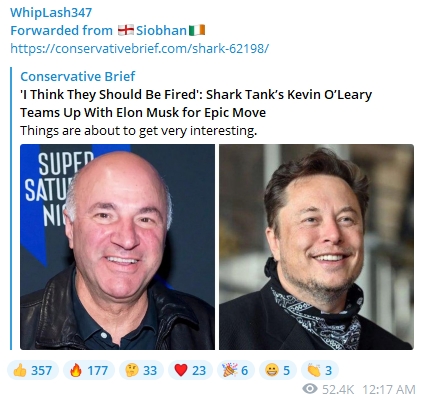The height and width of the screenshot is (400, 425).
Task: Click the fire reaction showing 177
Action: [x=89, y=370]
